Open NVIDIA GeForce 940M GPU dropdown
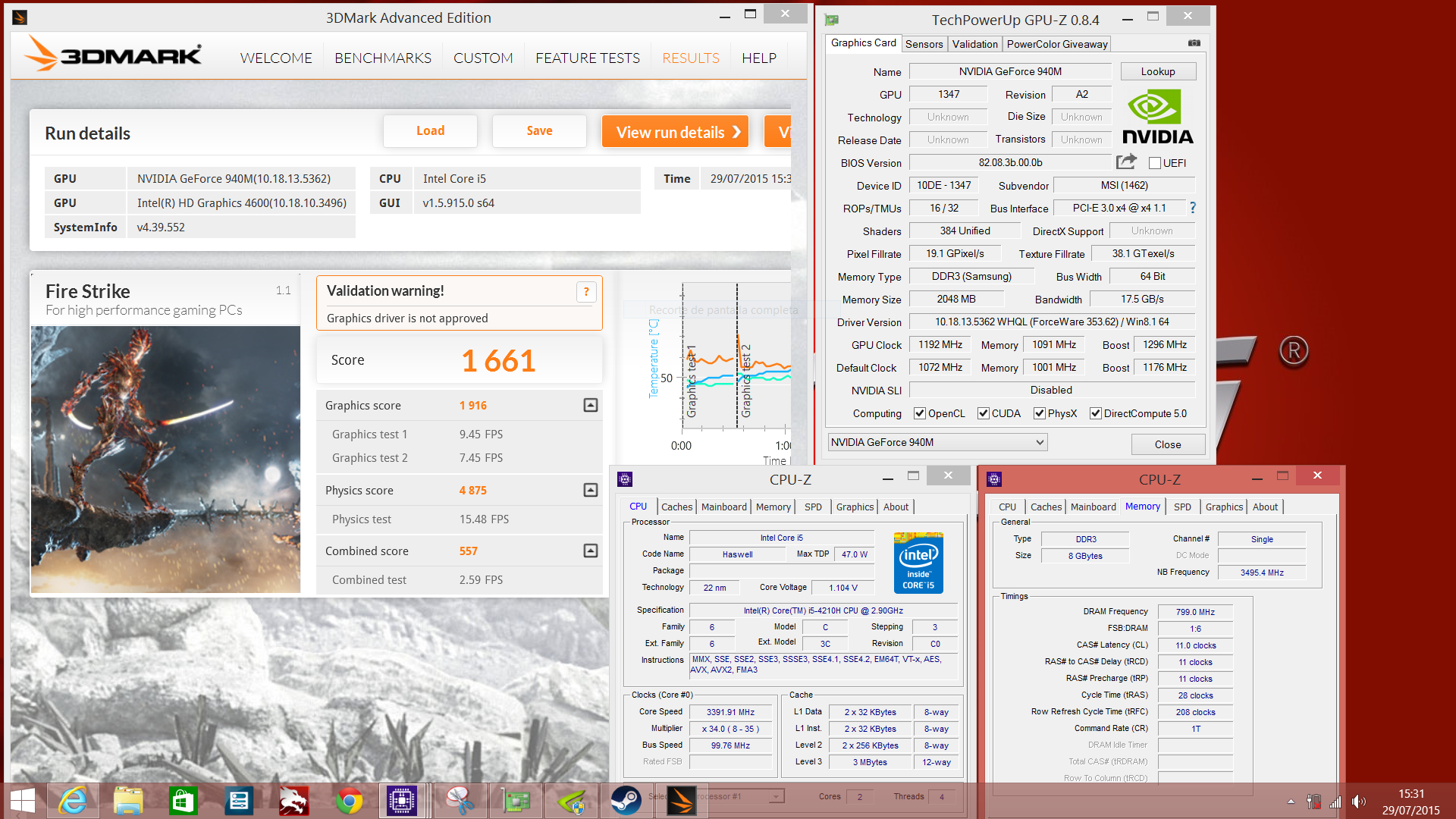 (938, 442)
